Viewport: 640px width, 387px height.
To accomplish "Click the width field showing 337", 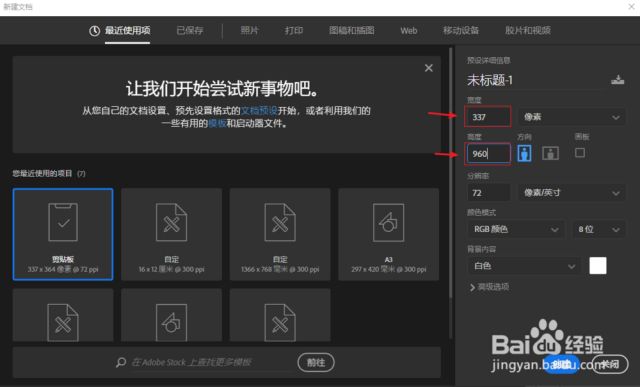I will (488, 117).
